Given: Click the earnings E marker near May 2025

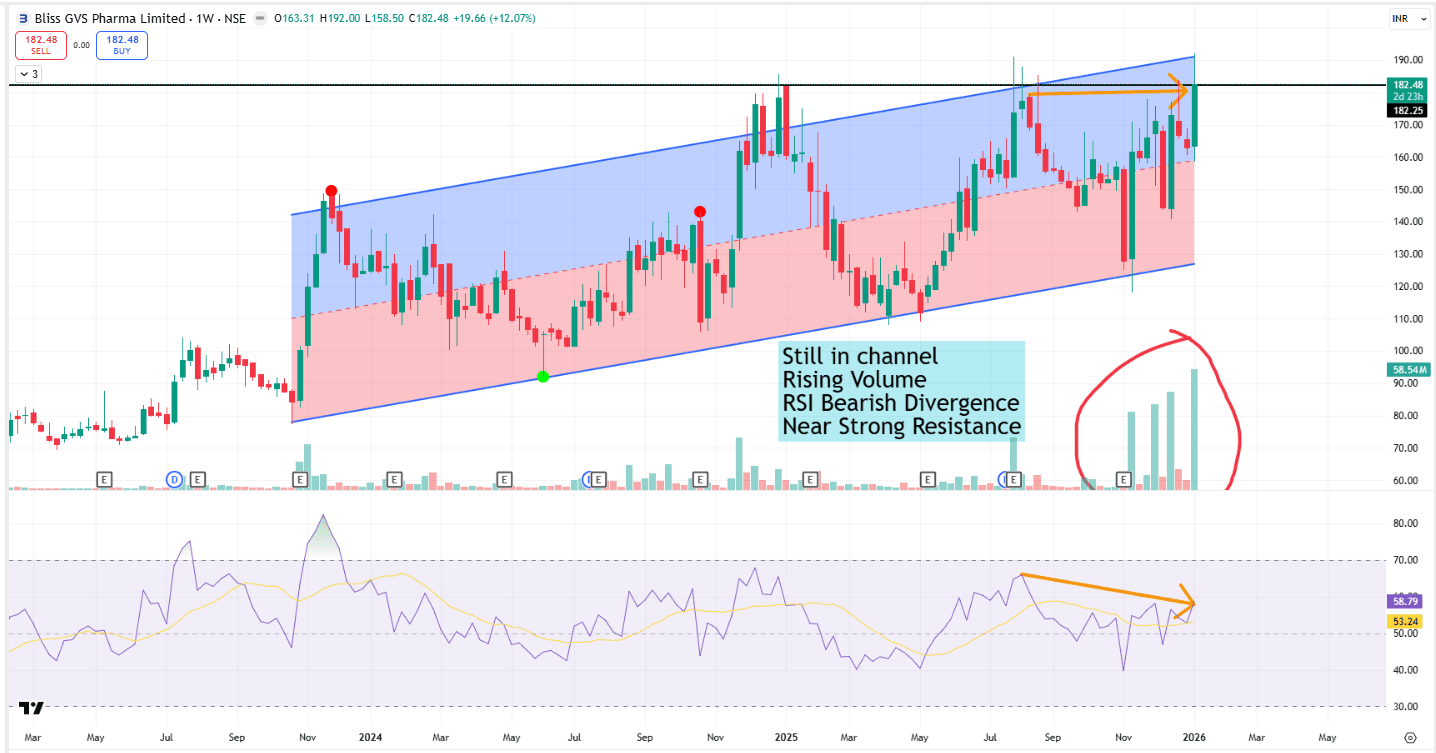Looking at the screenshot, I should [x=927, y=480].
